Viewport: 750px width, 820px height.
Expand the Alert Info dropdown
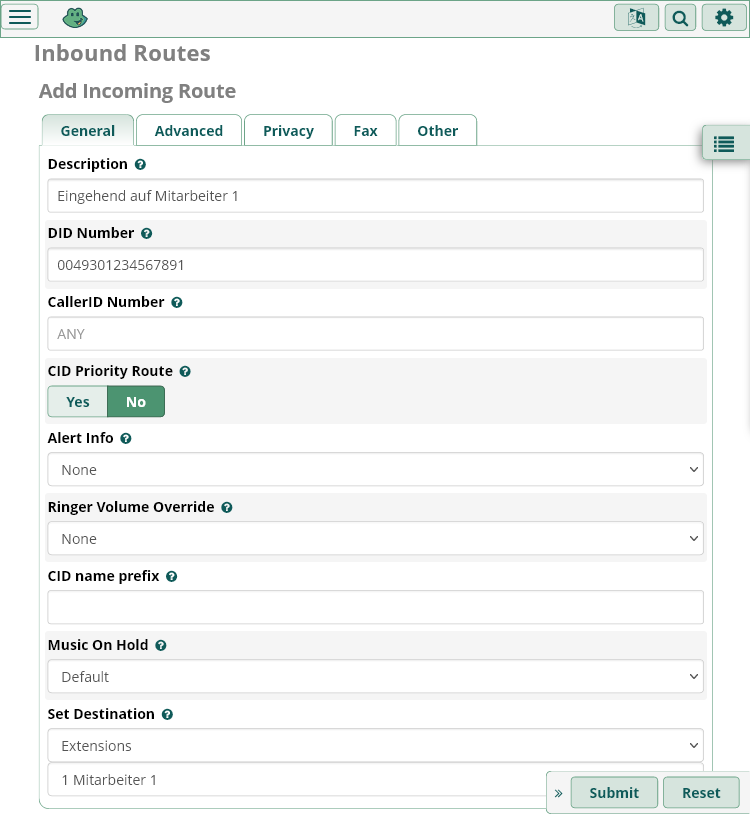[x=375, y=470]
